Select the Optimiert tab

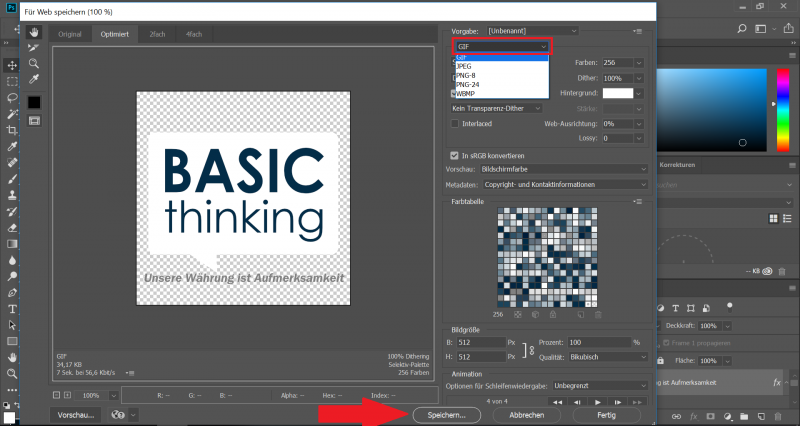coord(114,34)
